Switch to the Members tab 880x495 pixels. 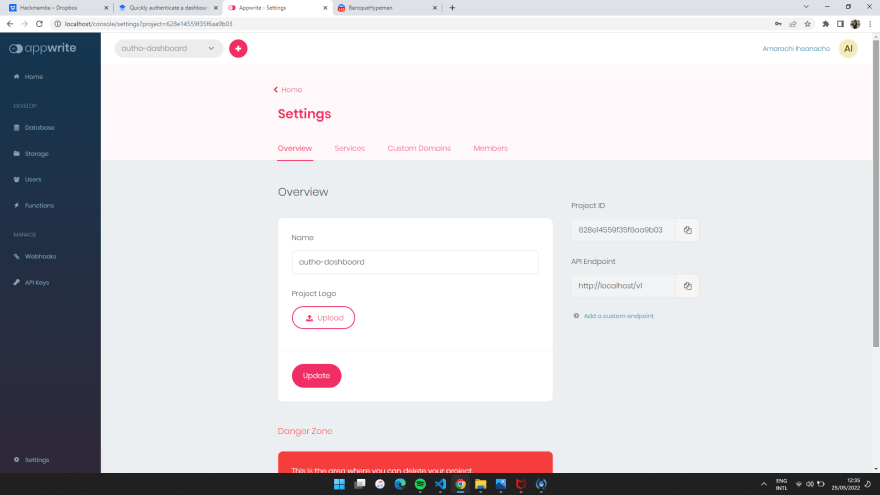[x=491, y=148]
